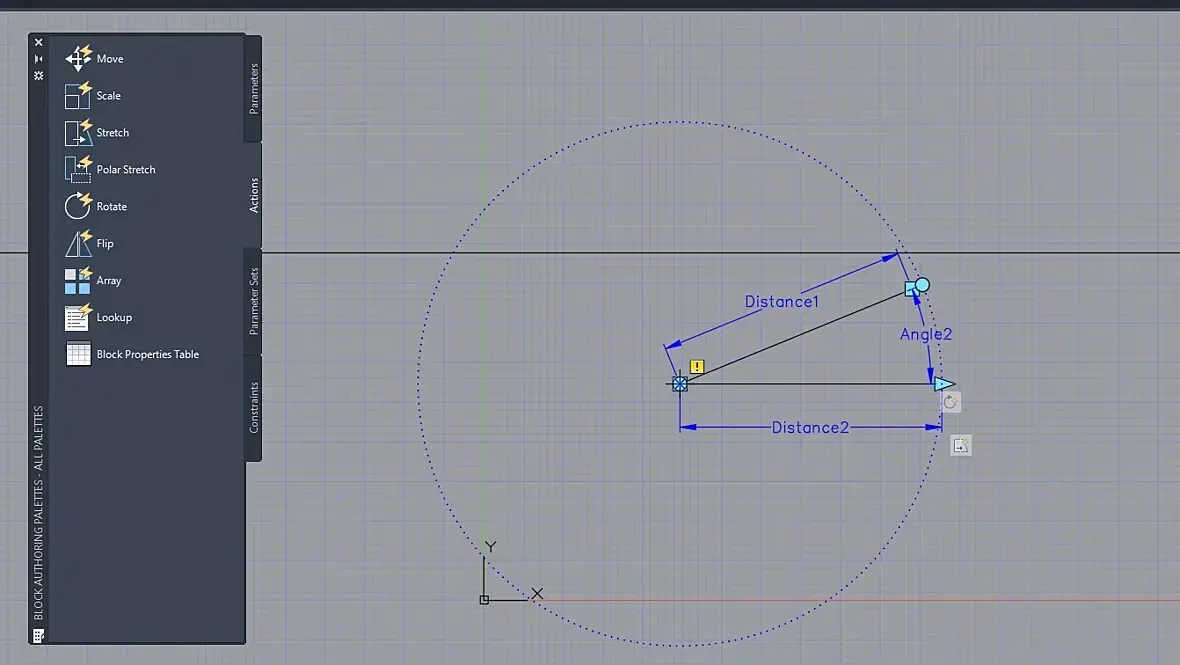Select the Rotate action tool
This screenshot has width=1180, height=665.
(x=96, y=206)
